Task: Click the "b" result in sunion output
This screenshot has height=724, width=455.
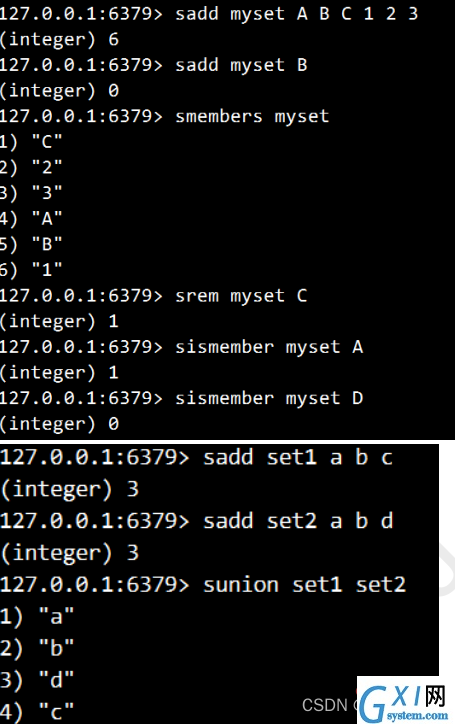Action: tap(37, 648)
